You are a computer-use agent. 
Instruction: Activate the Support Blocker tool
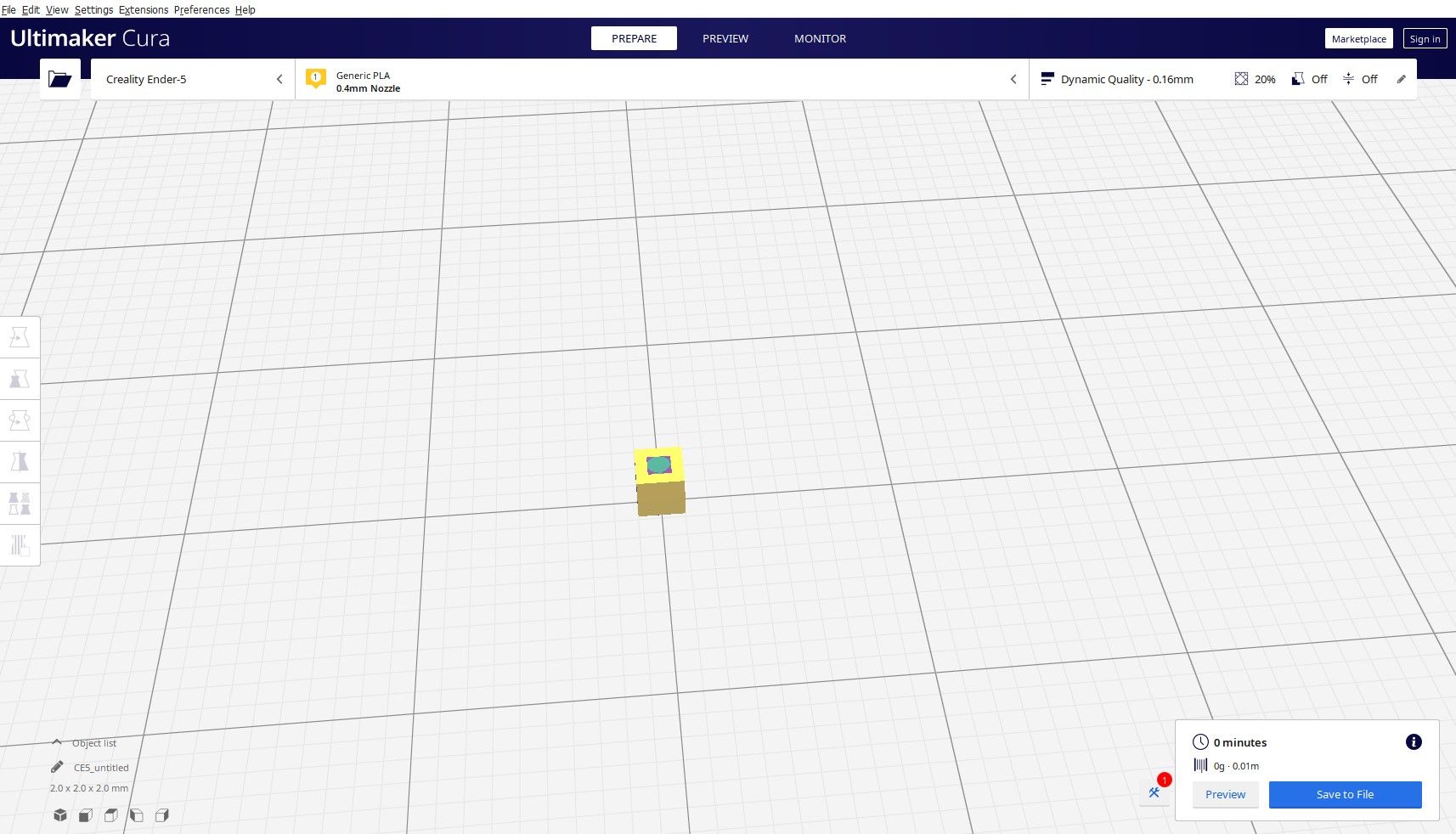[19, 545]
